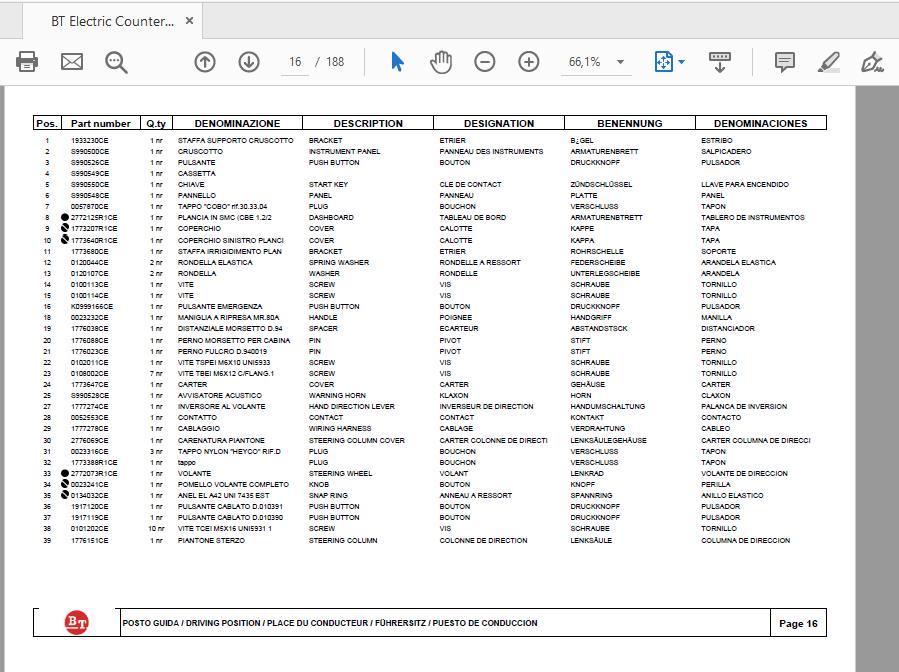This screenshot has width=899, height=672.
Task: Click the page number field showing 16
Action: click(295, 62)
